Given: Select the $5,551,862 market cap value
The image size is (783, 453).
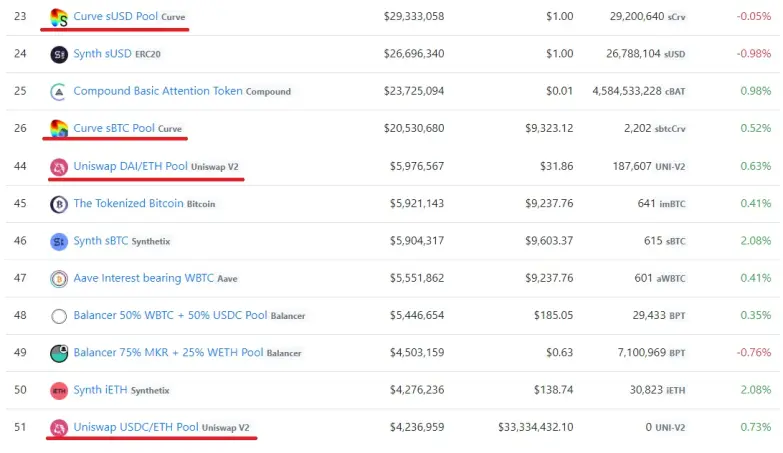Looking at the screenshot, I should tap(417, 278).
